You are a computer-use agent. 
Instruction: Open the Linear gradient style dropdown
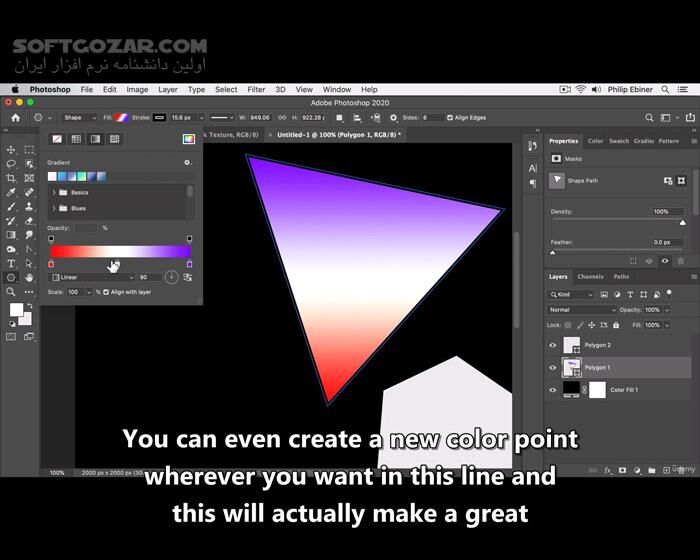[93, 277]
